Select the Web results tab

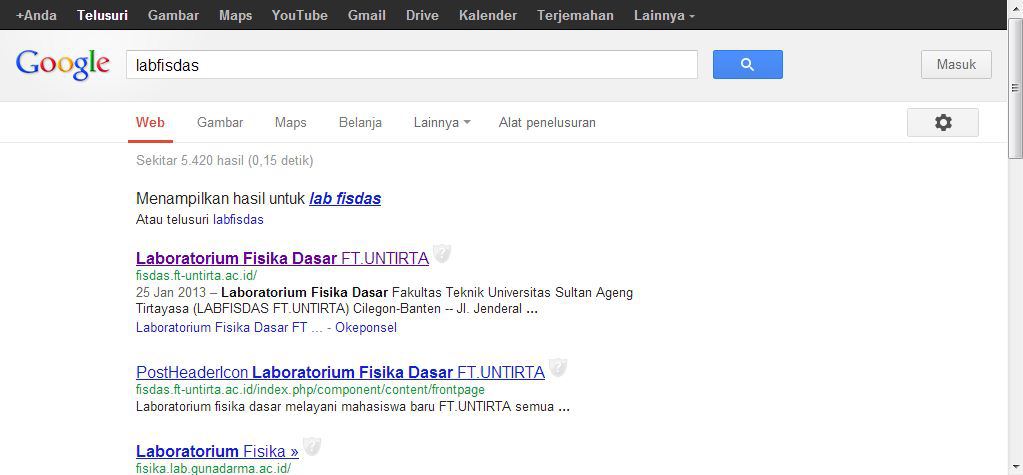(x=150, y=123)
